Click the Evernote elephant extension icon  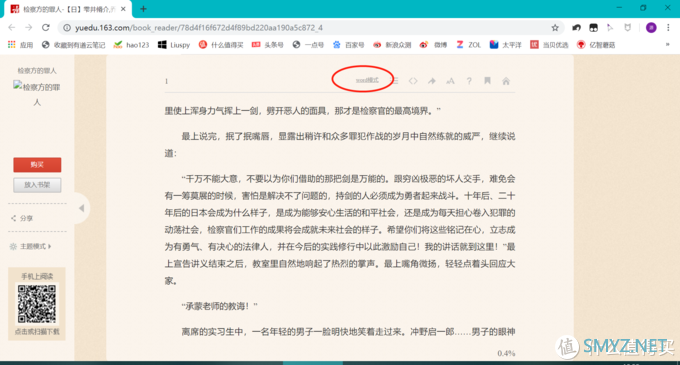point(576,28)
